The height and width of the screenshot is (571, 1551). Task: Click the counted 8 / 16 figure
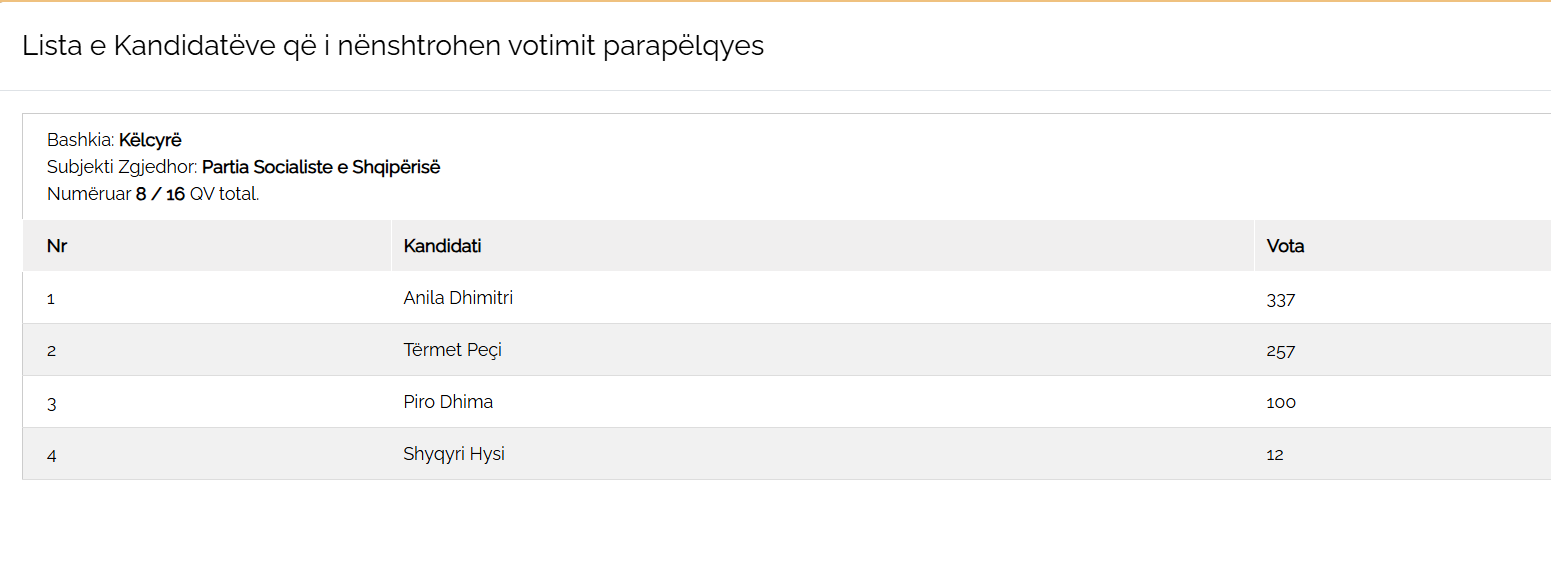160,194
